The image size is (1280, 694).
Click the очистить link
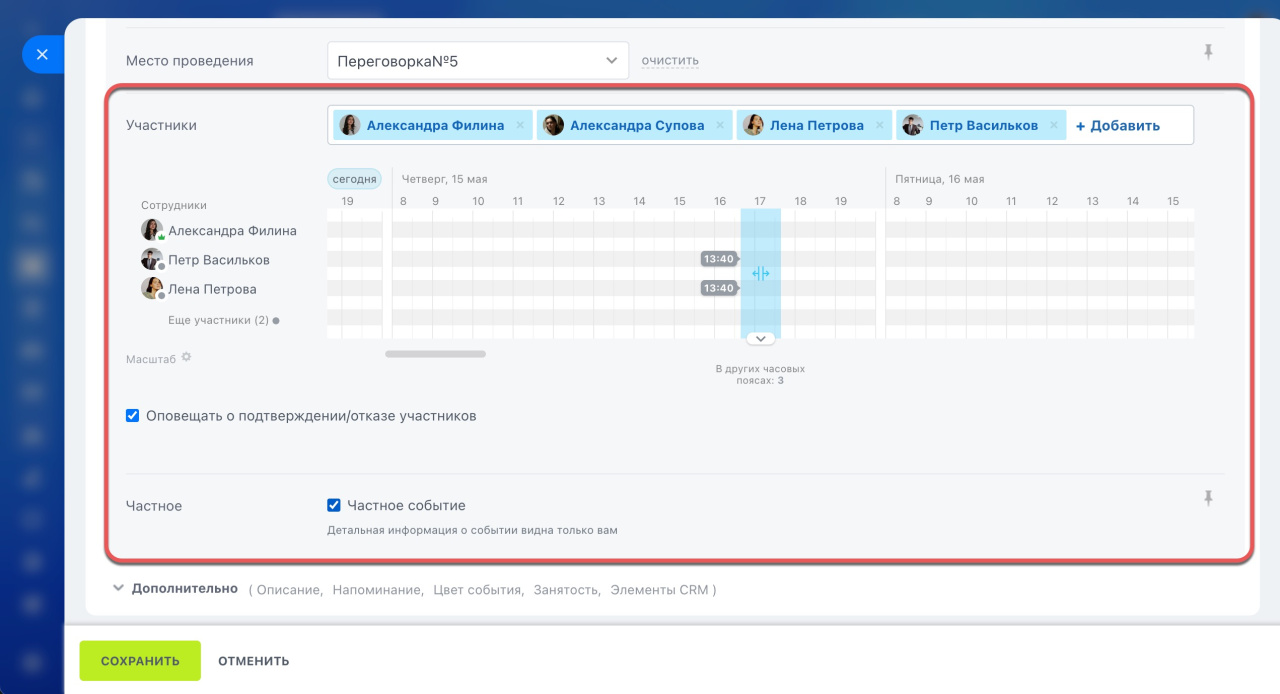click(670, 61)
